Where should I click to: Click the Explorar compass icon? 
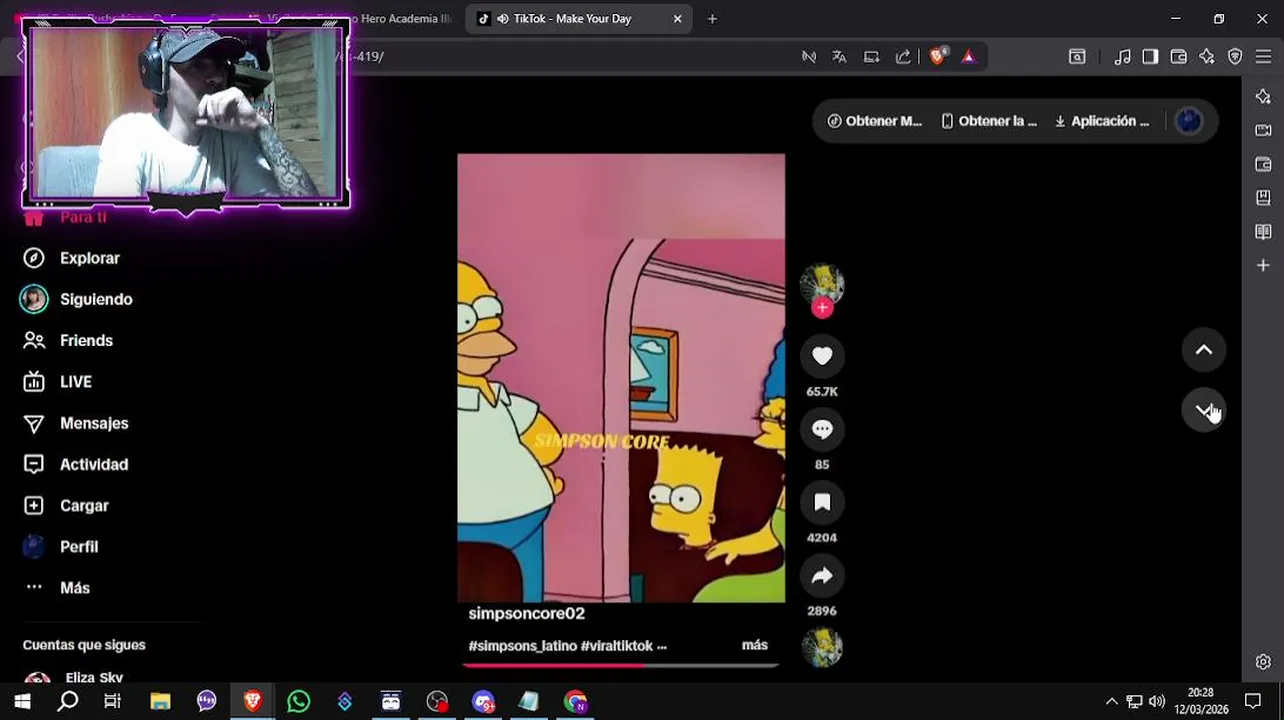(x=34, y=258)
